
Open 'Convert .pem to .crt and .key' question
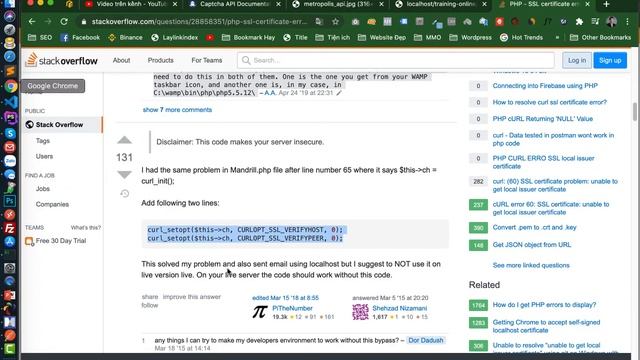coord(534,227)
